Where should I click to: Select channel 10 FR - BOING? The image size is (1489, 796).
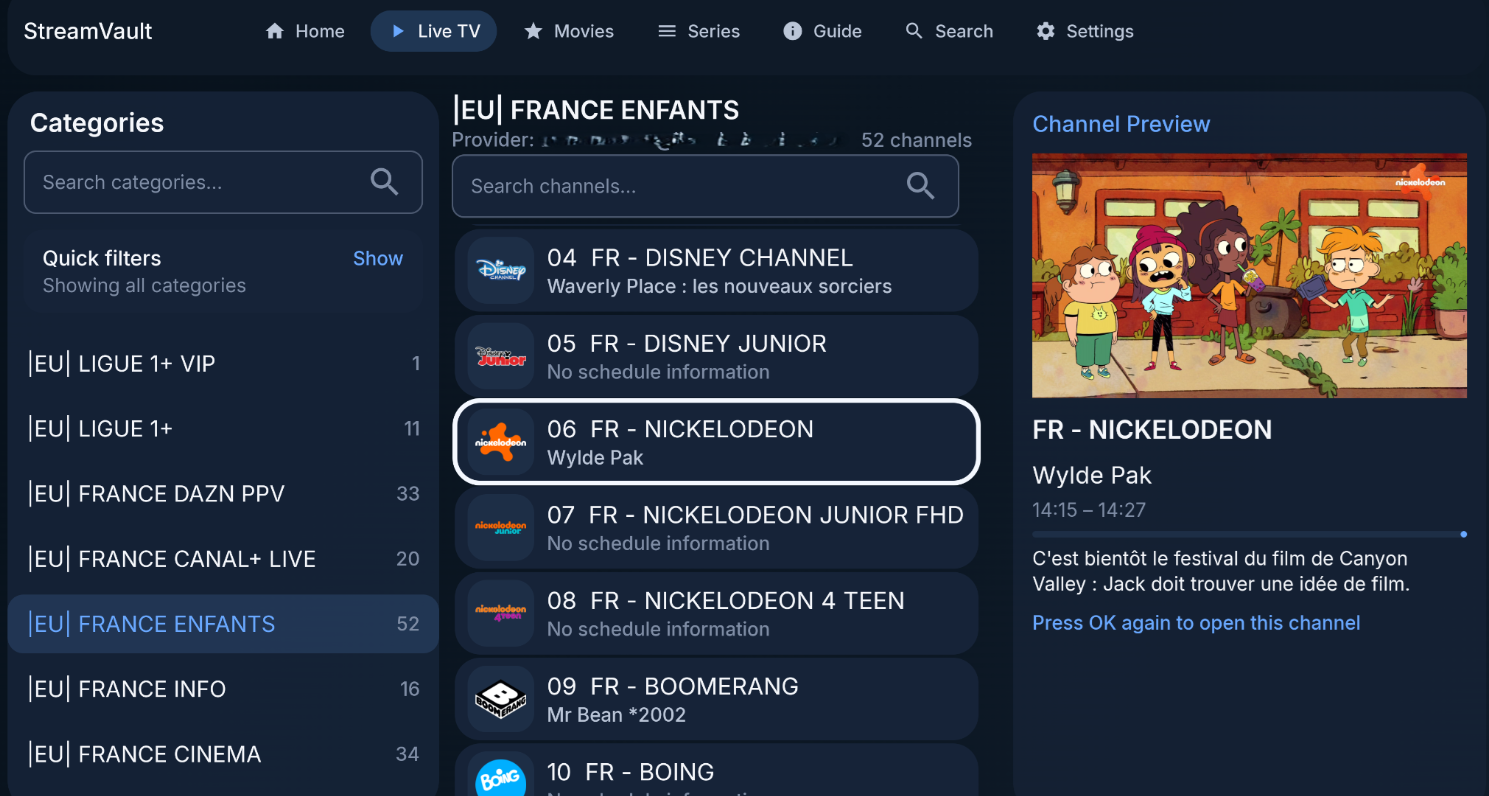tap(716, 771)
